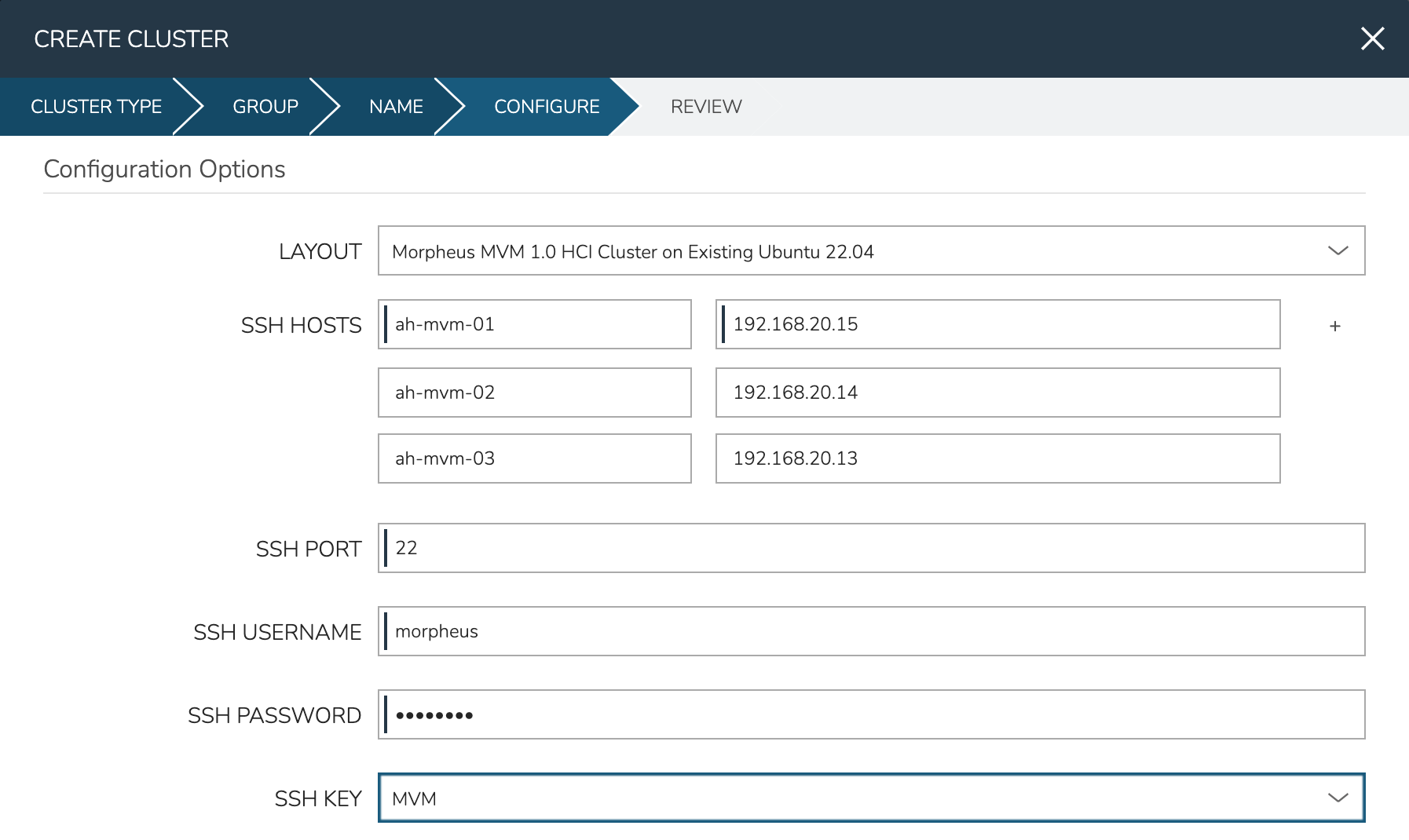Edit the 192.168.20.15 IP address field

tap(997, 324)
